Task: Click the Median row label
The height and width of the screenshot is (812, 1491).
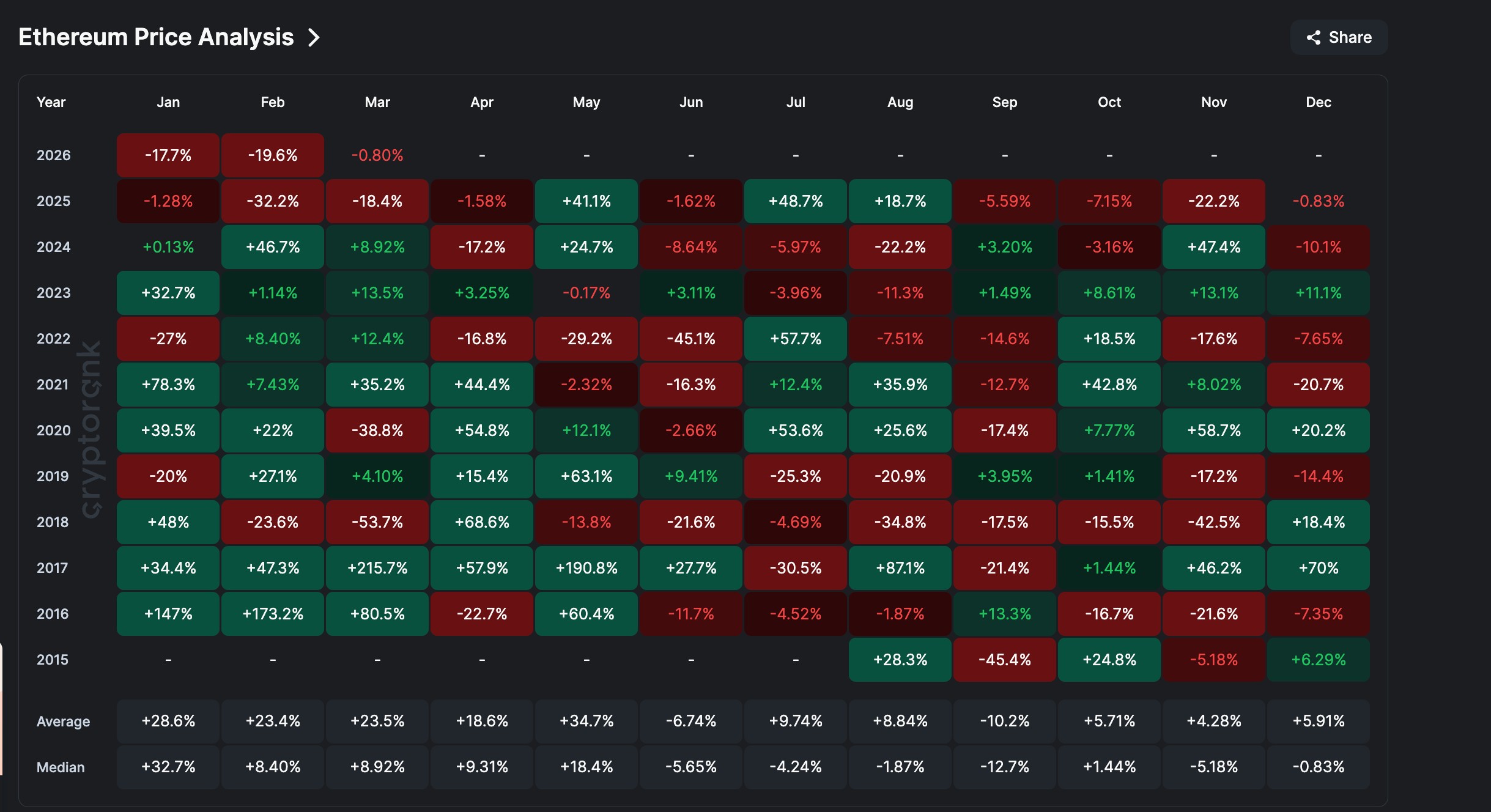Action: pos(60,767)
